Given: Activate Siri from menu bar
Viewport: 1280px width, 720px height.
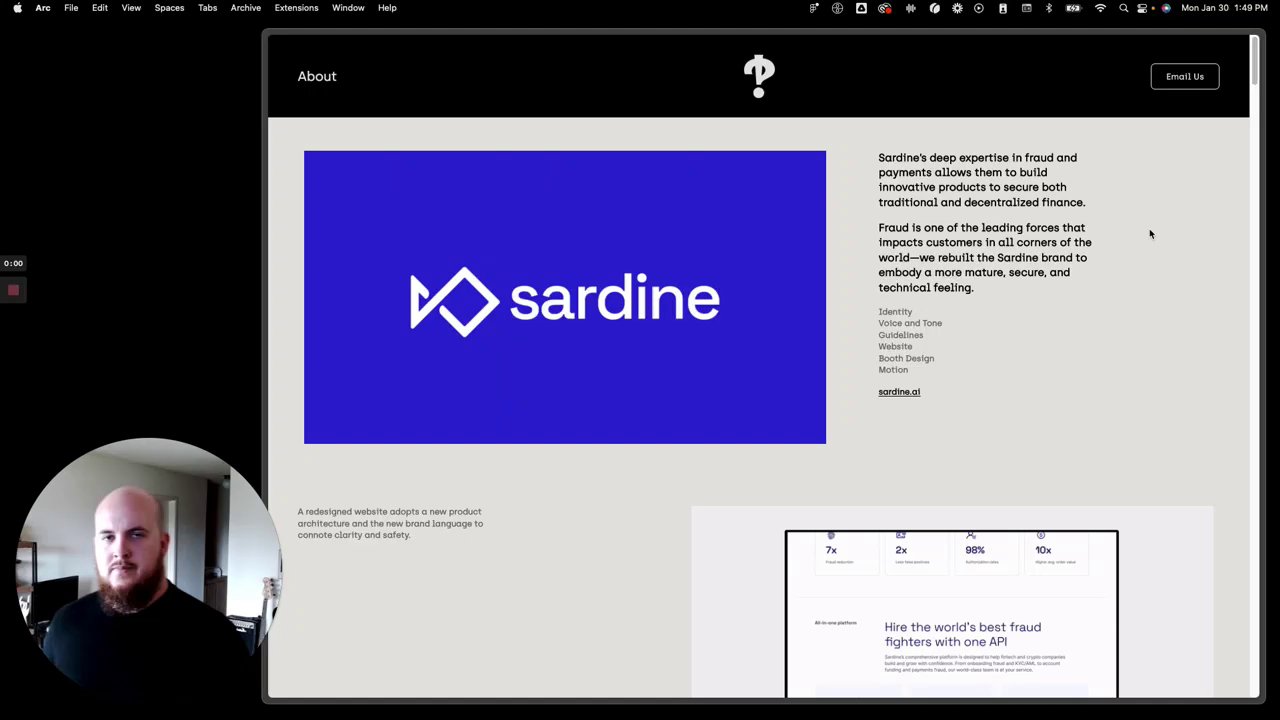Looking at the screenshot, I should 1166,8.
